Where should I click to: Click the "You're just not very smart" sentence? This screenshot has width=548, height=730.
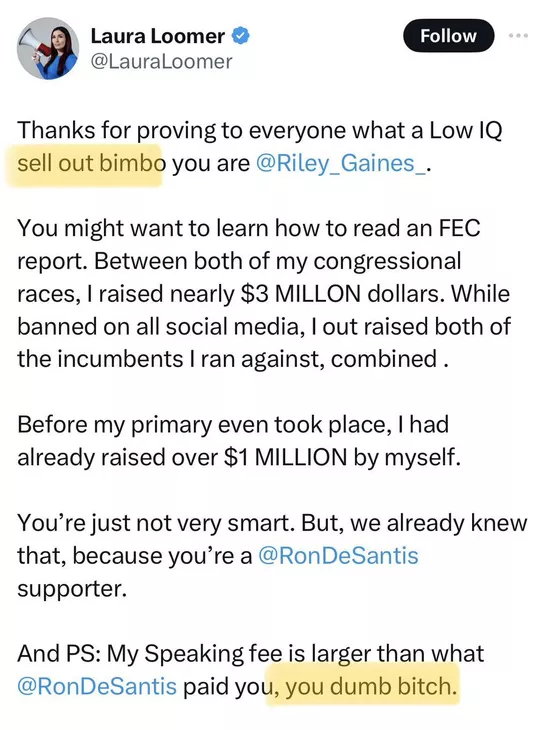pos(156,523)
